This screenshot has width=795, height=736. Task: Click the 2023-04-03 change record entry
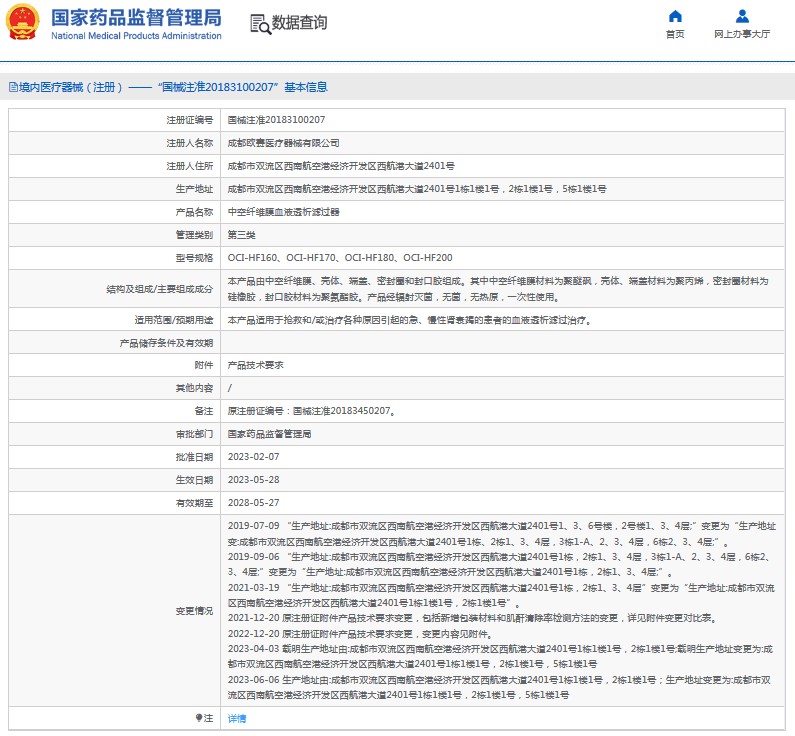point(500,656)
